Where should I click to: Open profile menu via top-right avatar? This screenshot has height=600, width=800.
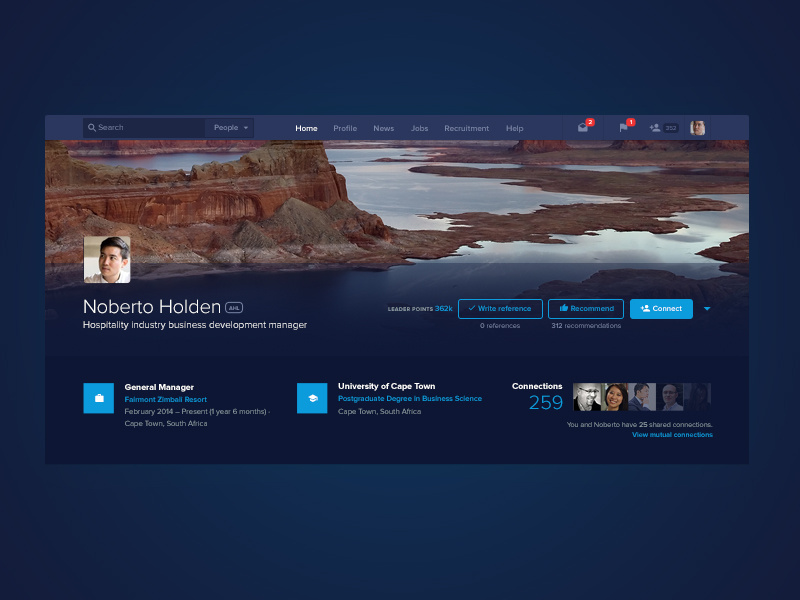tap(697, 127)
